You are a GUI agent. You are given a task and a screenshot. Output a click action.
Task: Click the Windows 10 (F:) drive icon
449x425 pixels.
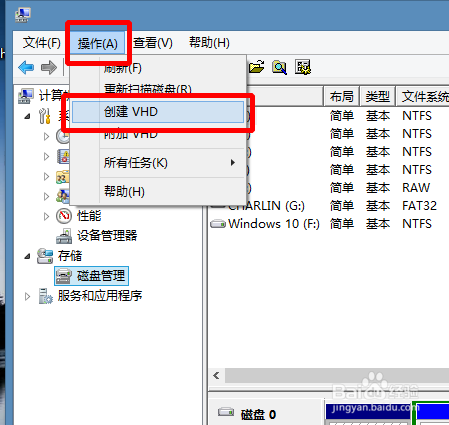tap(218, 224)
